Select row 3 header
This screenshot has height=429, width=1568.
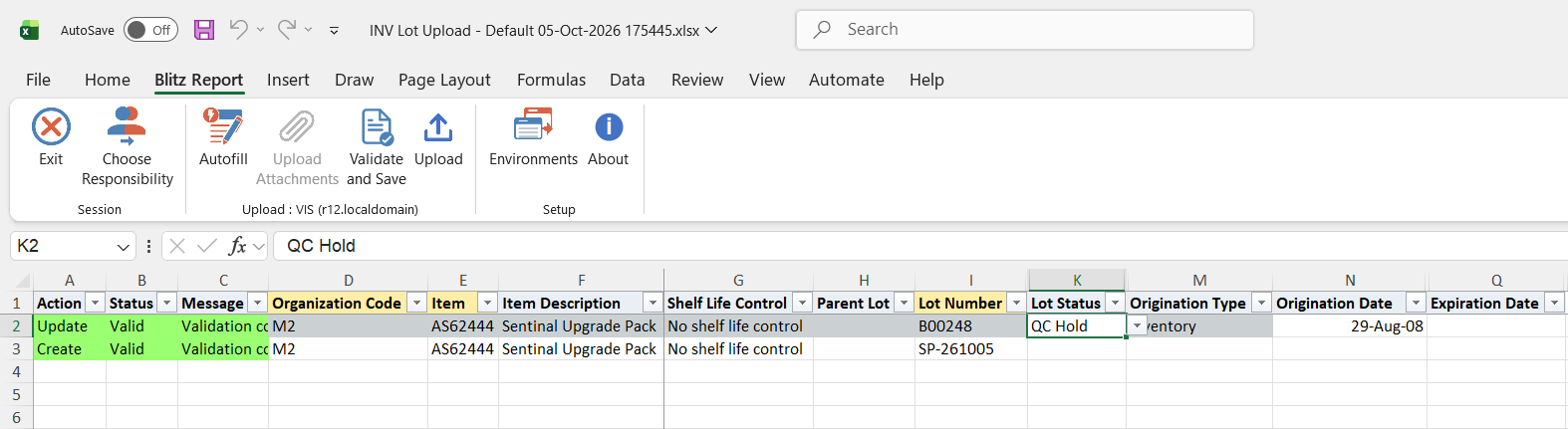(16, 349)
